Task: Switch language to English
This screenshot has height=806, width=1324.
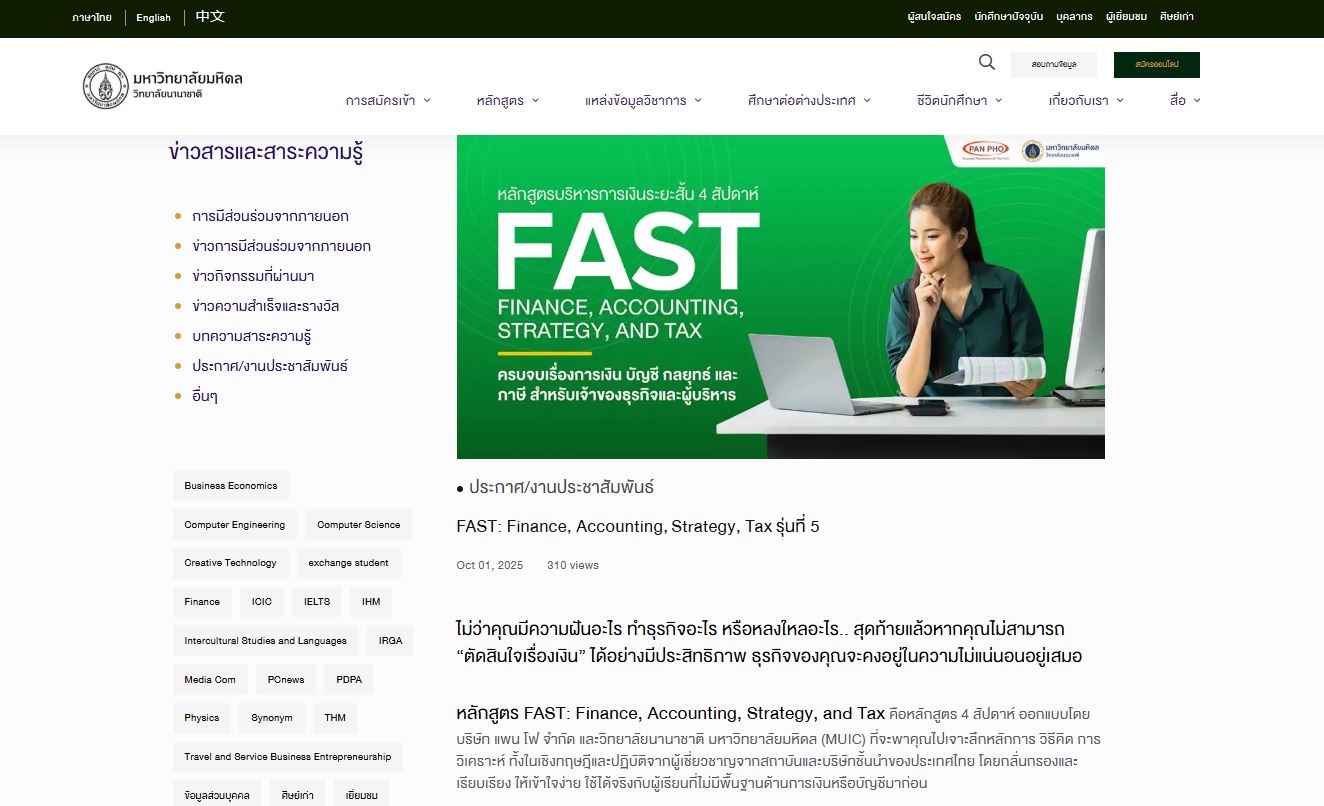Action: click(153, 17)
